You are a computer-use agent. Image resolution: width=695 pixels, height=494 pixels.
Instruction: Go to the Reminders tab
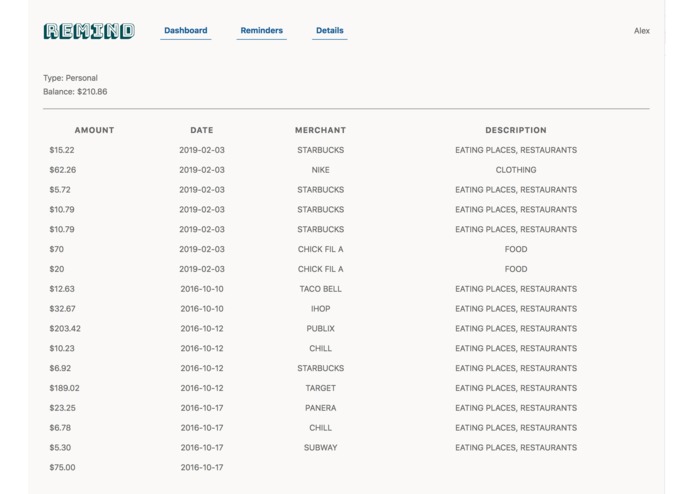tap(262, 31)
